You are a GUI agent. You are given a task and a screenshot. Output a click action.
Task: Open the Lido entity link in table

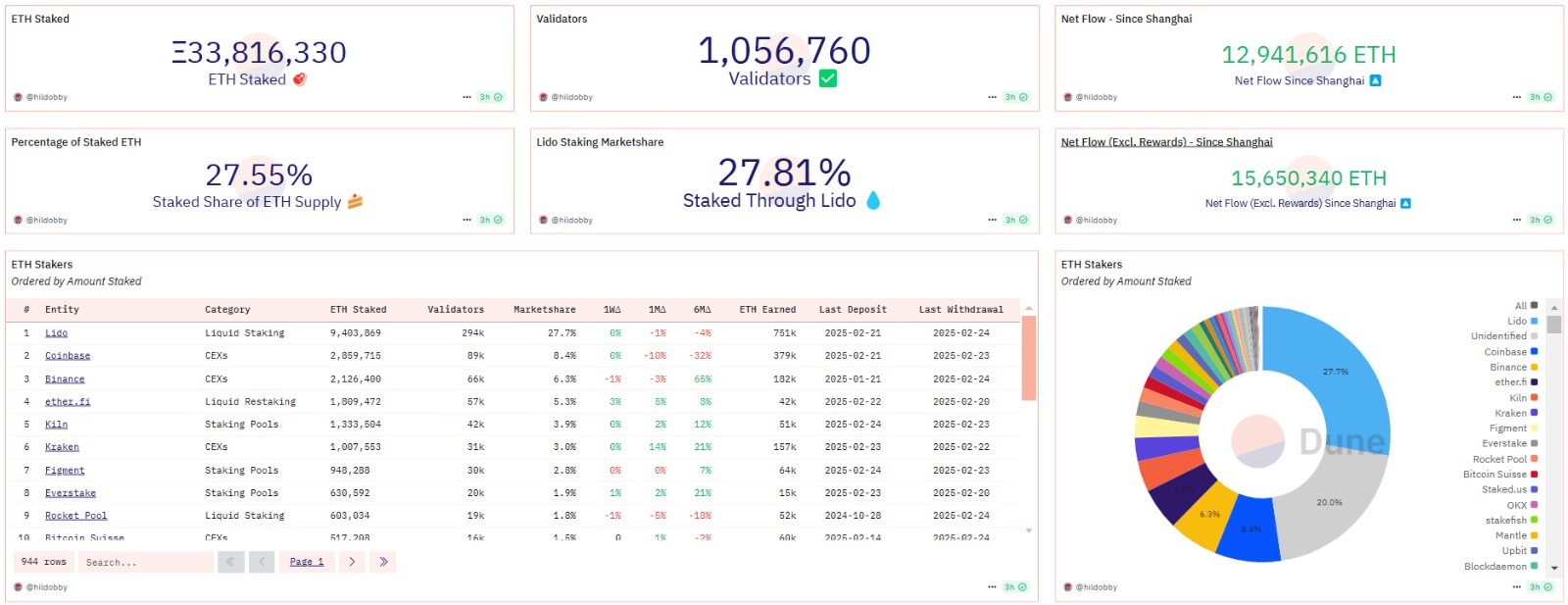point(56,333)
